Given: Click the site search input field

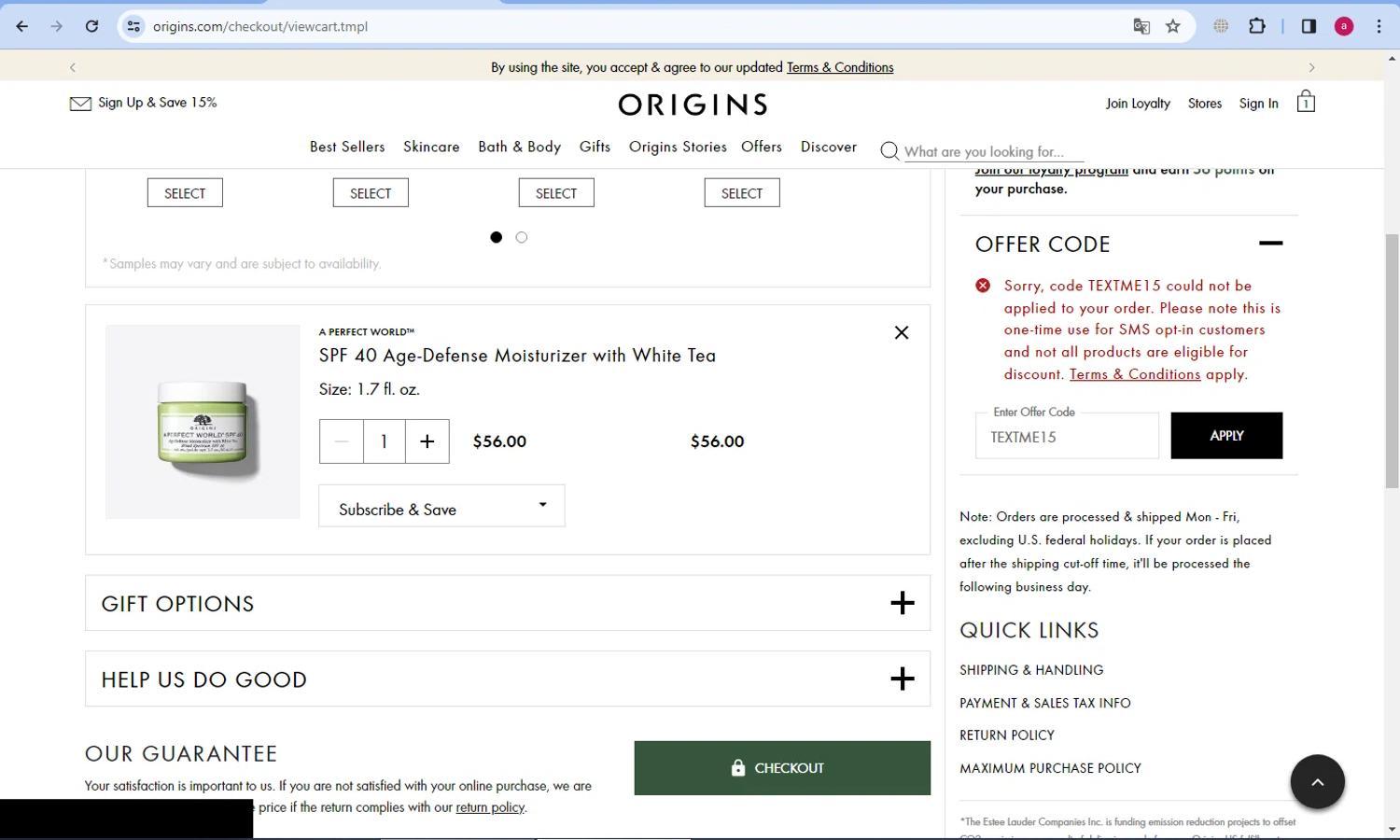Looking at the screenshot, I should click(x=994, y=151).
